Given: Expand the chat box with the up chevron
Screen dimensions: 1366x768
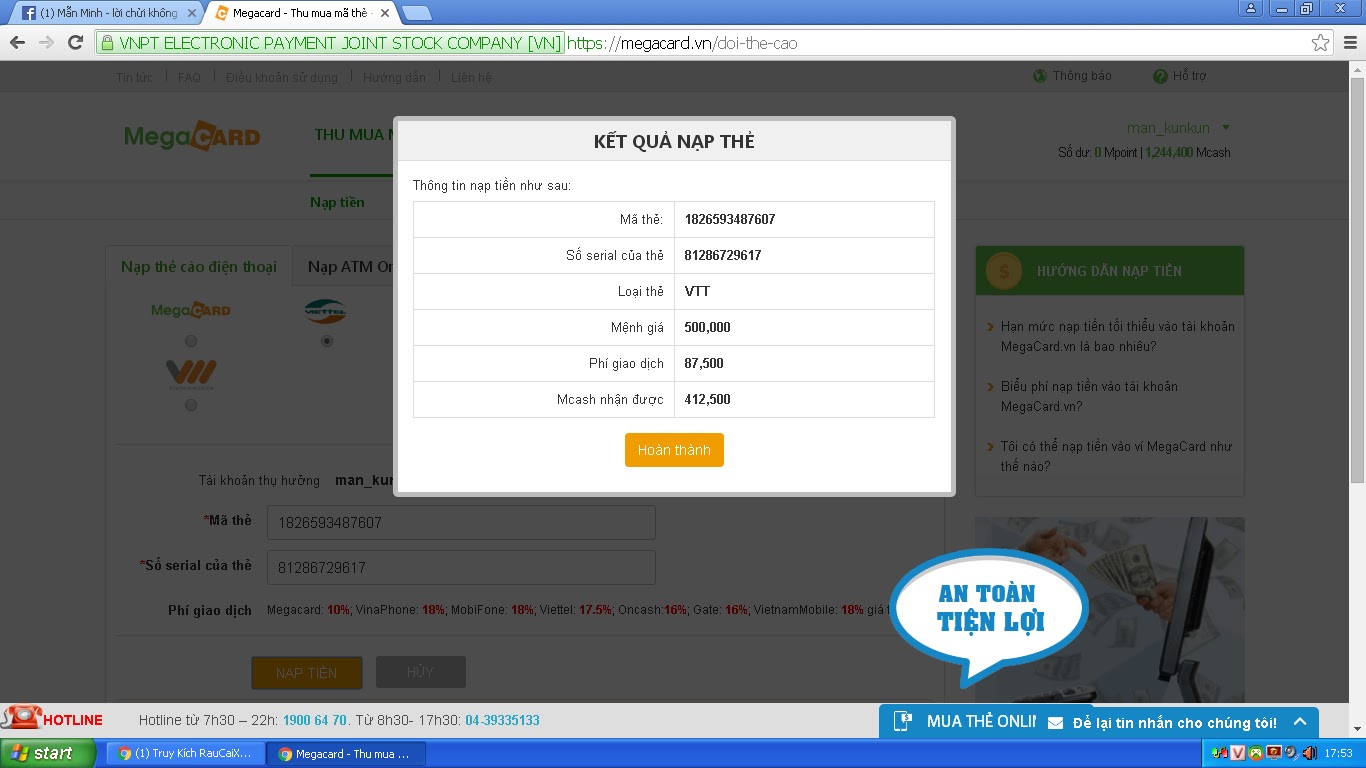Looking at the screenshot, I should (x=1300, y=722).
